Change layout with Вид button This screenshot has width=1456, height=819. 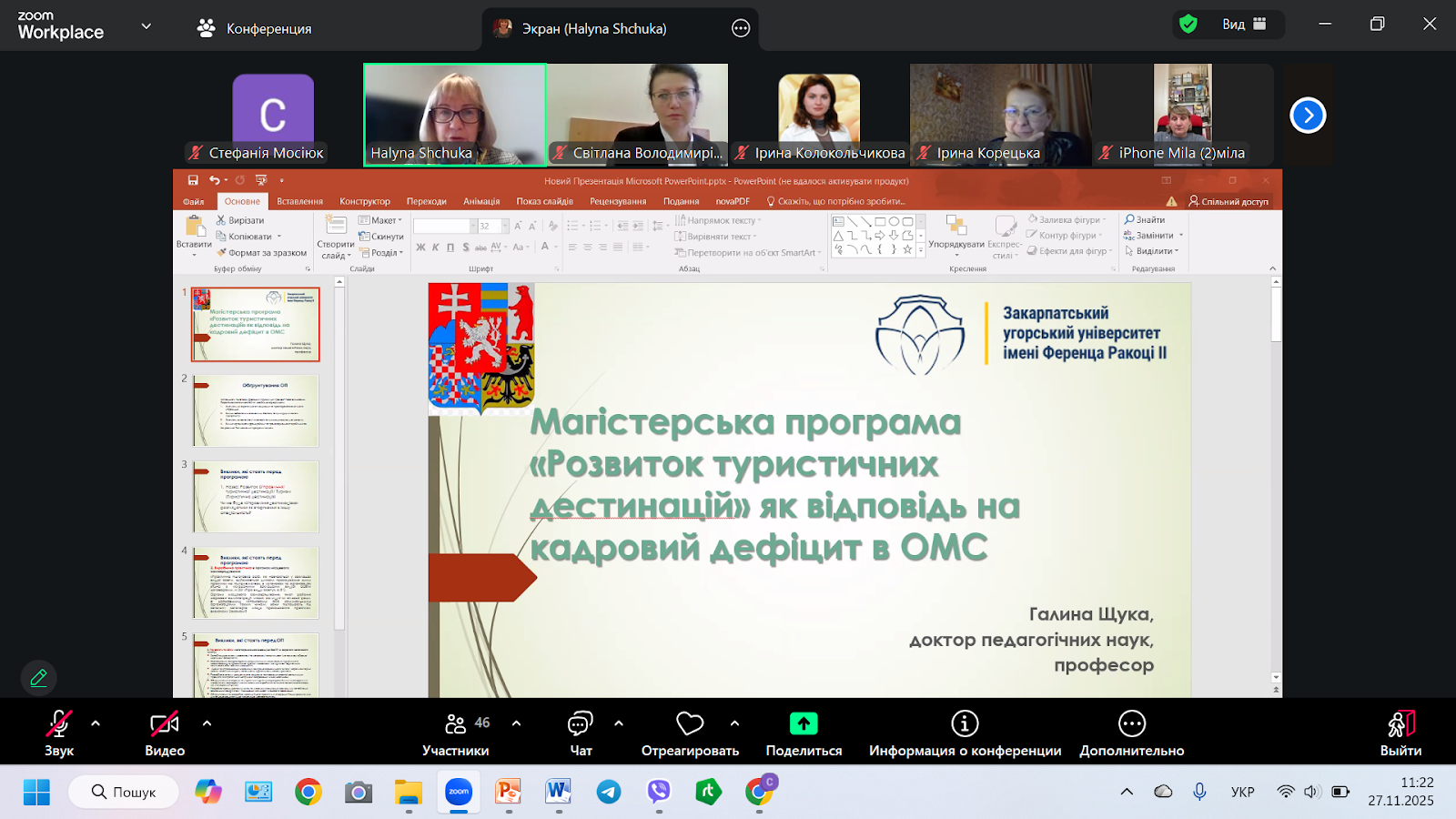1243,25
